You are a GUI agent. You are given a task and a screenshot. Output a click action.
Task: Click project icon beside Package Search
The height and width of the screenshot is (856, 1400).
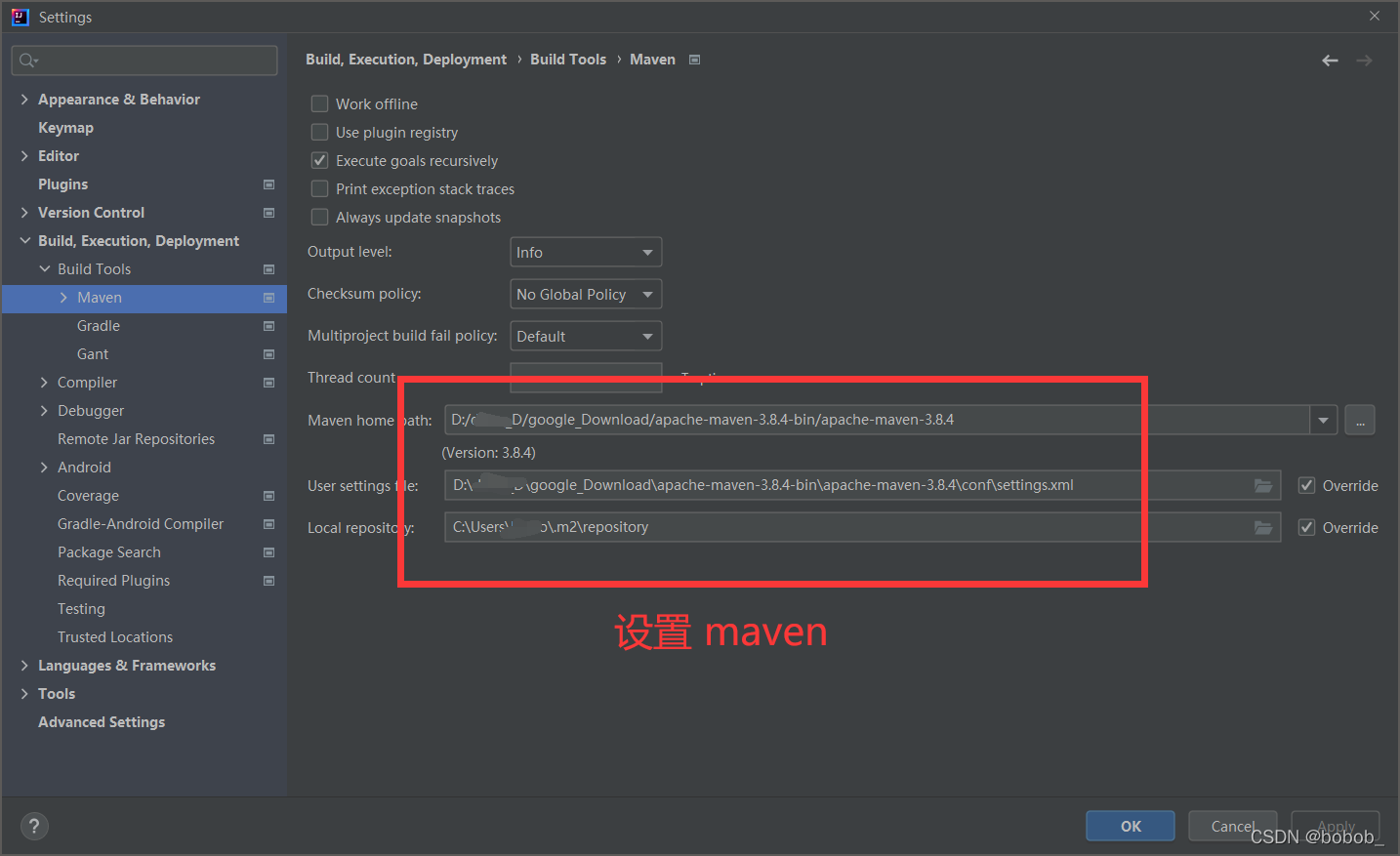(x=269, y=552)
